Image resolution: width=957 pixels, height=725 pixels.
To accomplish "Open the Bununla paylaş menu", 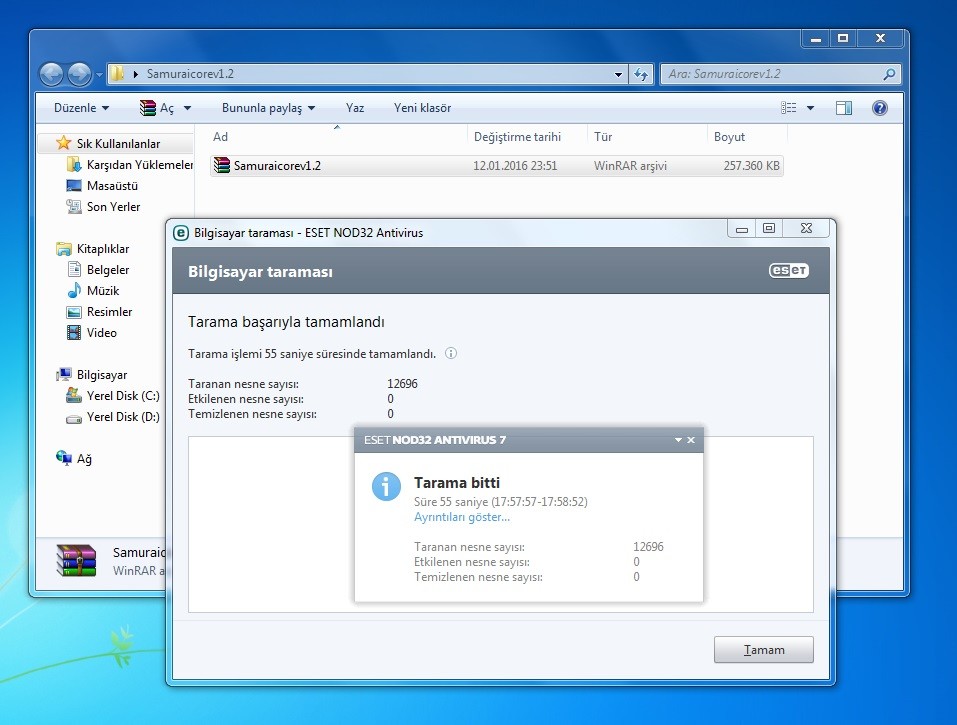I will (268, 108).
